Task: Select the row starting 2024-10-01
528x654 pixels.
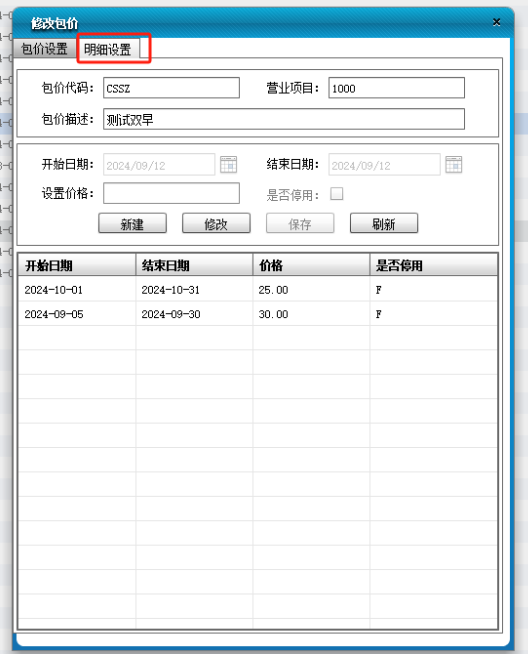Action: point(258,289)
